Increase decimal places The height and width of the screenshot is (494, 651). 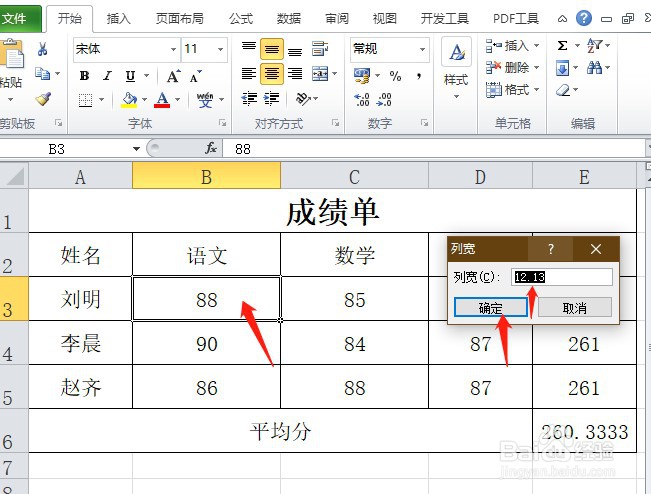pyautogui.click(x=362, y=100)
